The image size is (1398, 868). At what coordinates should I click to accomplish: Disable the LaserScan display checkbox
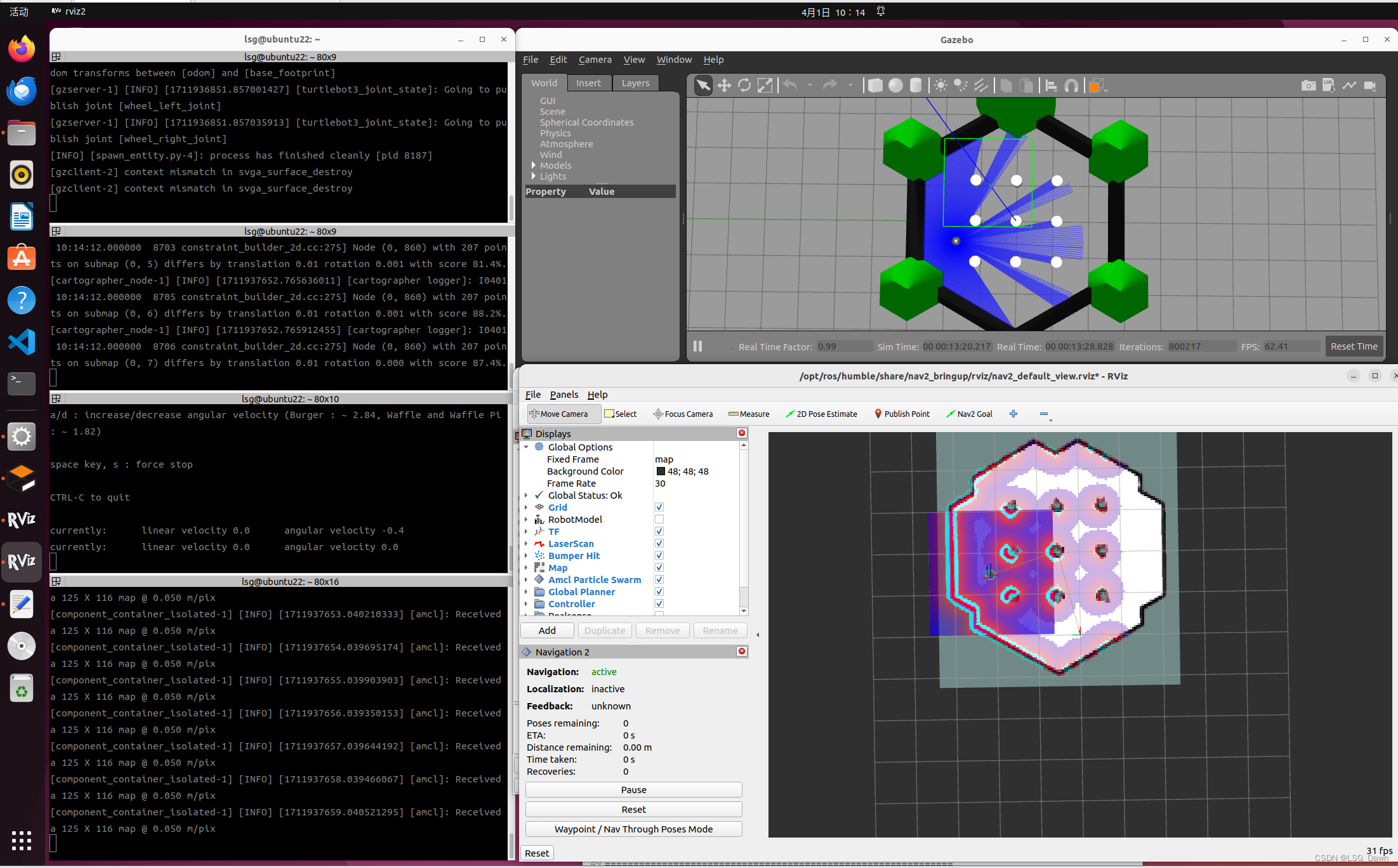[659, 543]
